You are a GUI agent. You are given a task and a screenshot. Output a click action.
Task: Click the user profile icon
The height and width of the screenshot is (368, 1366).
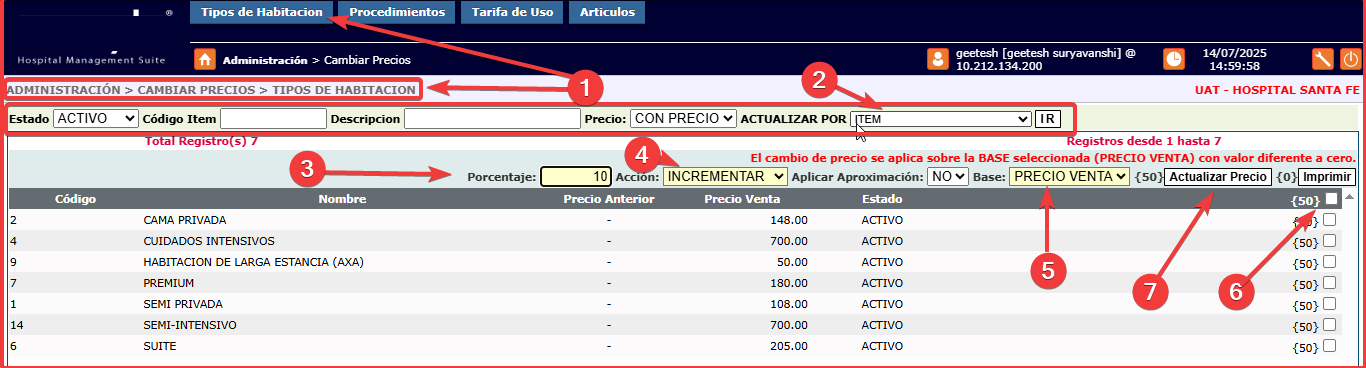938,59
